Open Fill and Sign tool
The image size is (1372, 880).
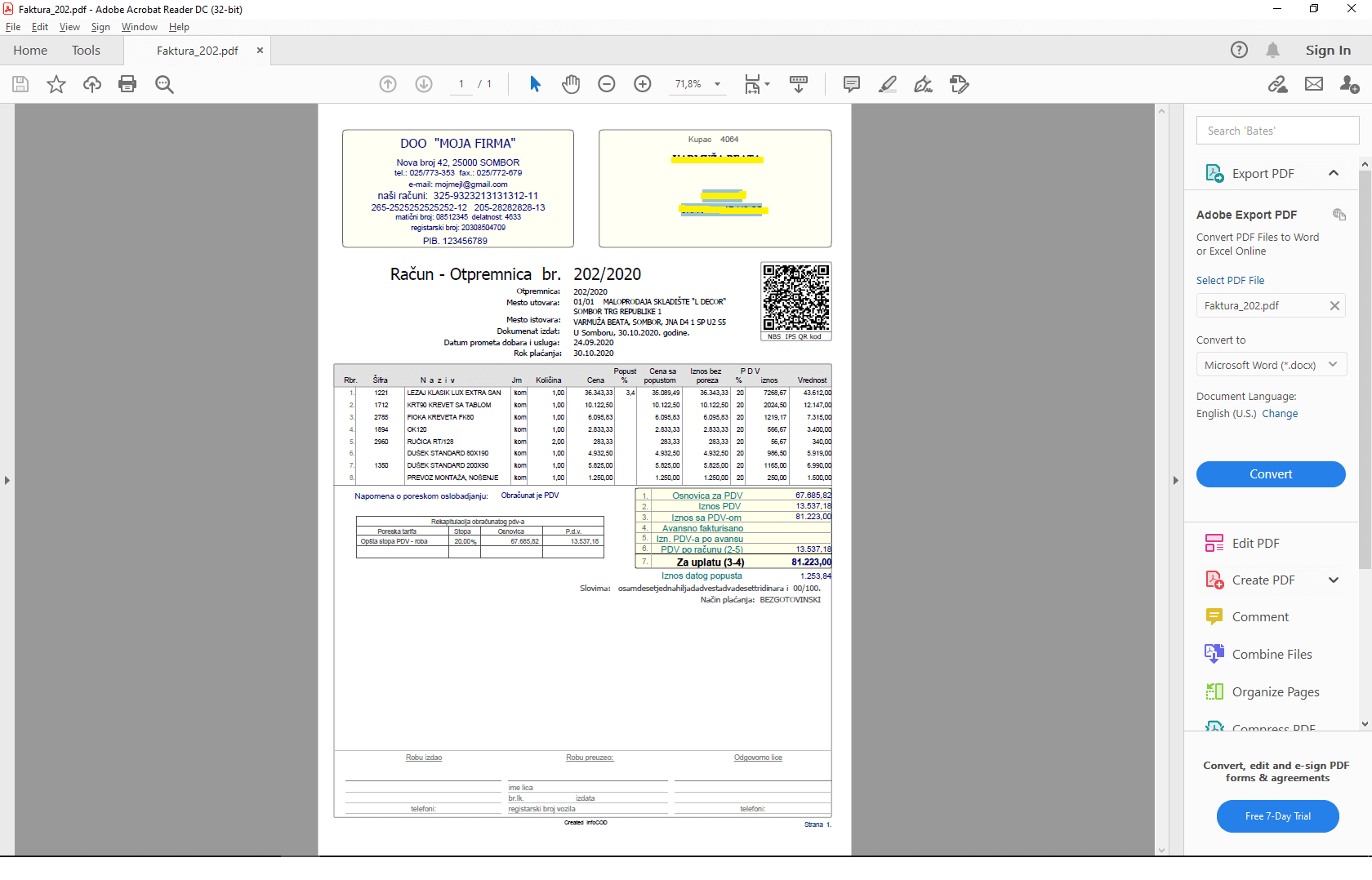[924, 84]
